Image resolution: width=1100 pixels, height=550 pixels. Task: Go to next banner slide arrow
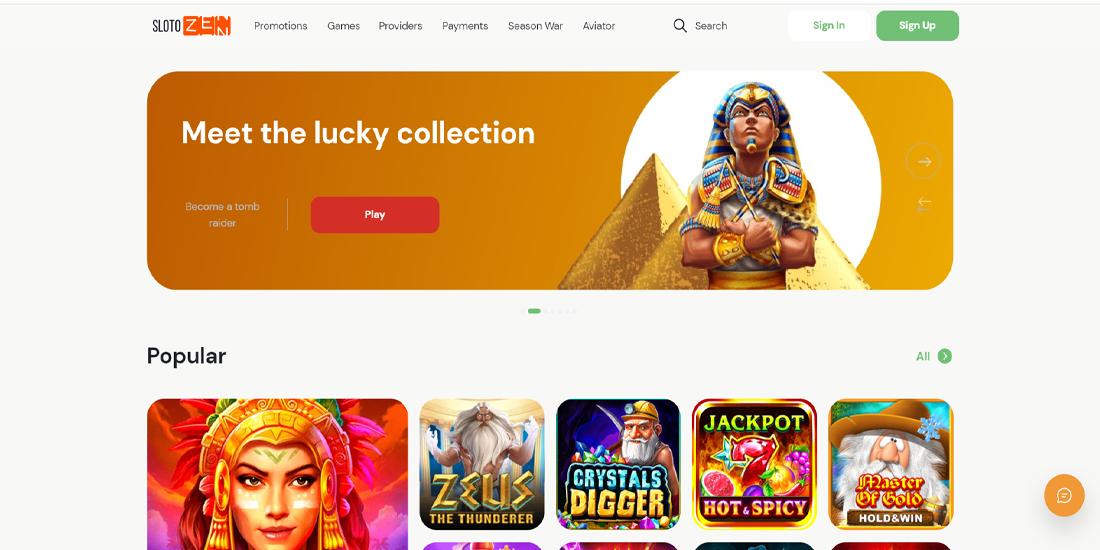(x=923, y=161)
